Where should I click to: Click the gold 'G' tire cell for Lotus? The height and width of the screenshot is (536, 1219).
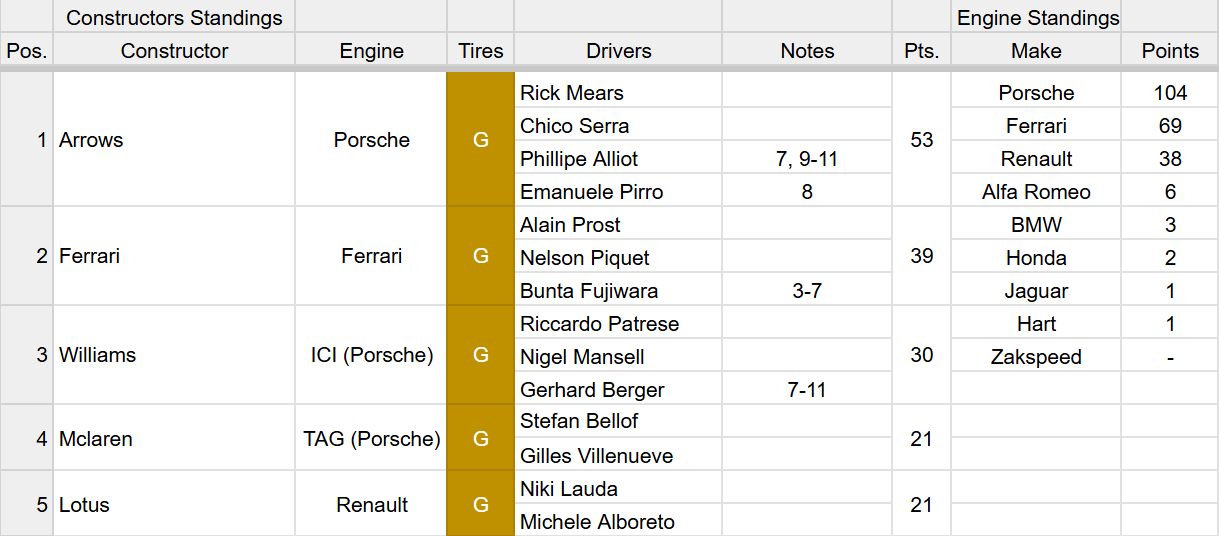tap(480, 504)
